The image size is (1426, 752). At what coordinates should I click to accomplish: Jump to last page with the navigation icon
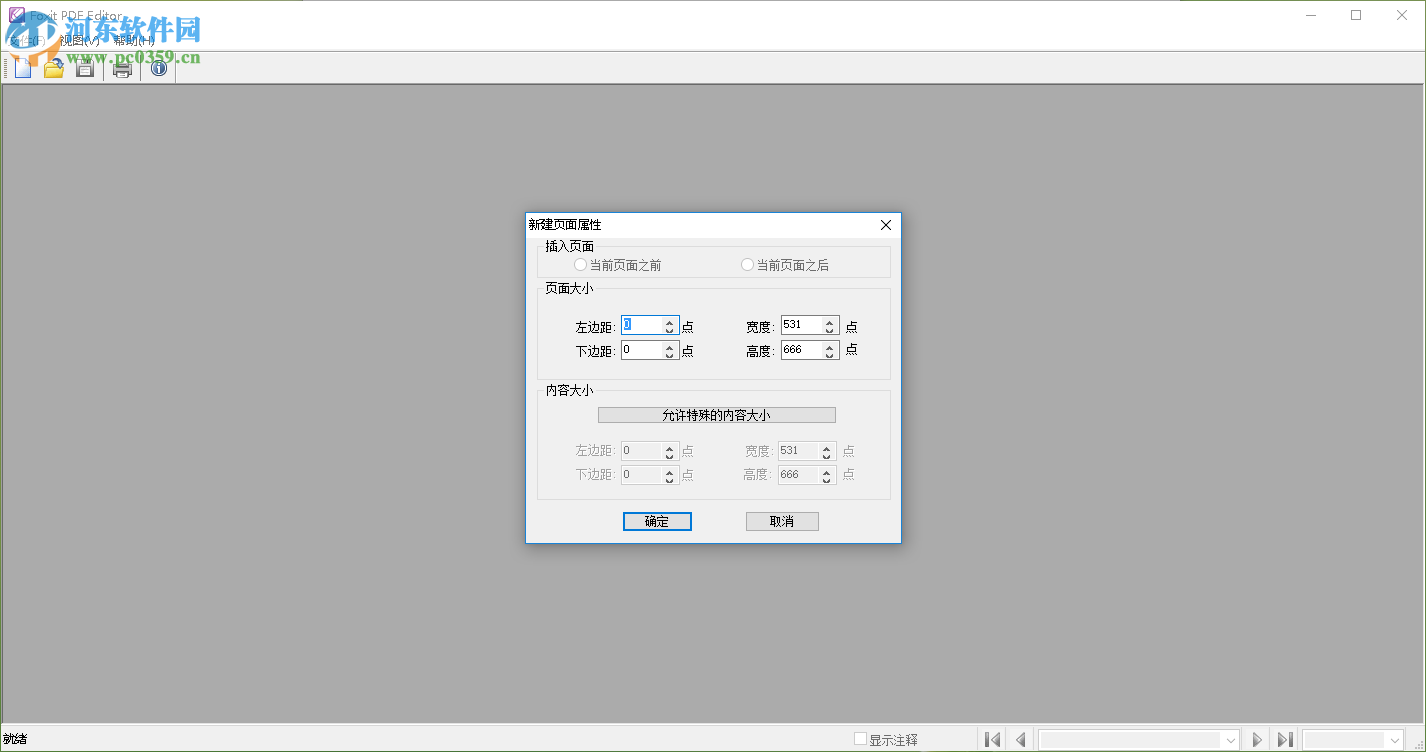tap(1286, 738)
